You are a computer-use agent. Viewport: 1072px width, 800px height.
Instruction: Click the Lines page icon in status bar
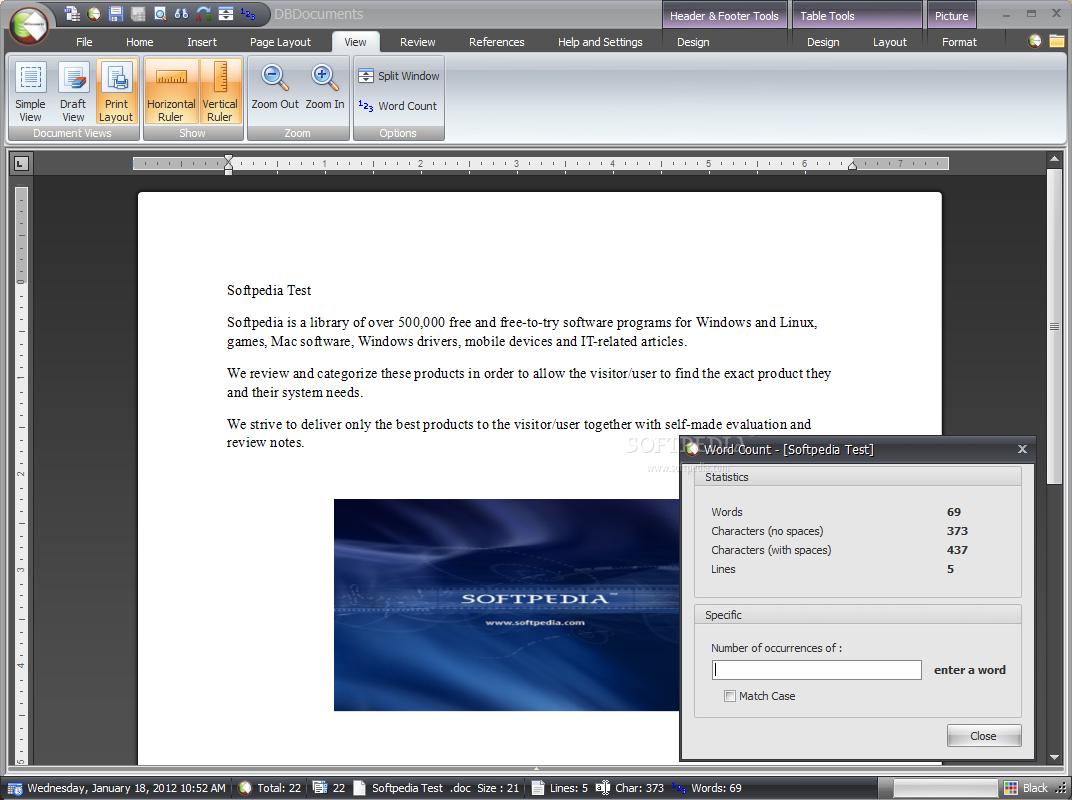tap(537, 788)
